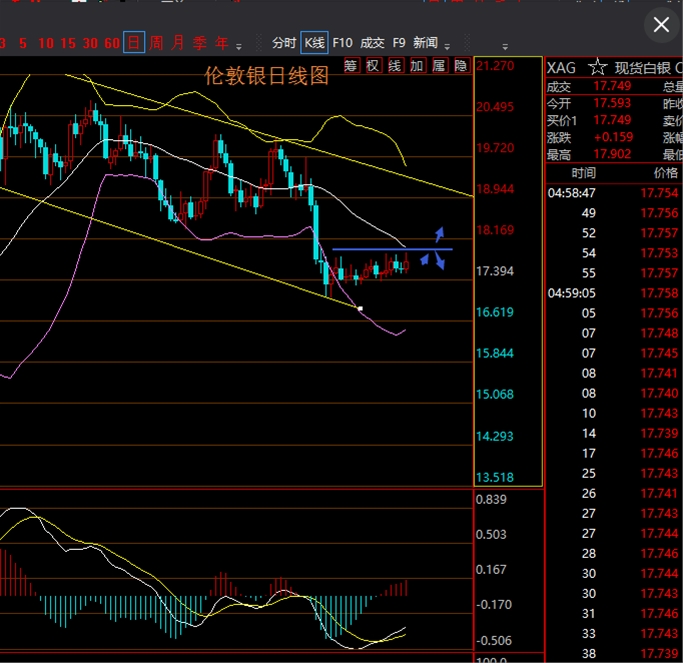Select the 10-minute period button
The image size is (683, 663).
[46, 43]
